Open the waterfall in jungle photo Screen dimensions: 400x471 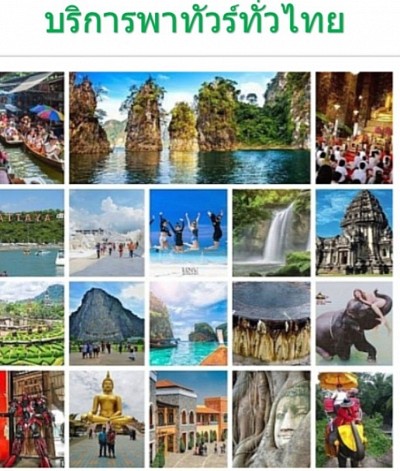(x=271, y=233)
